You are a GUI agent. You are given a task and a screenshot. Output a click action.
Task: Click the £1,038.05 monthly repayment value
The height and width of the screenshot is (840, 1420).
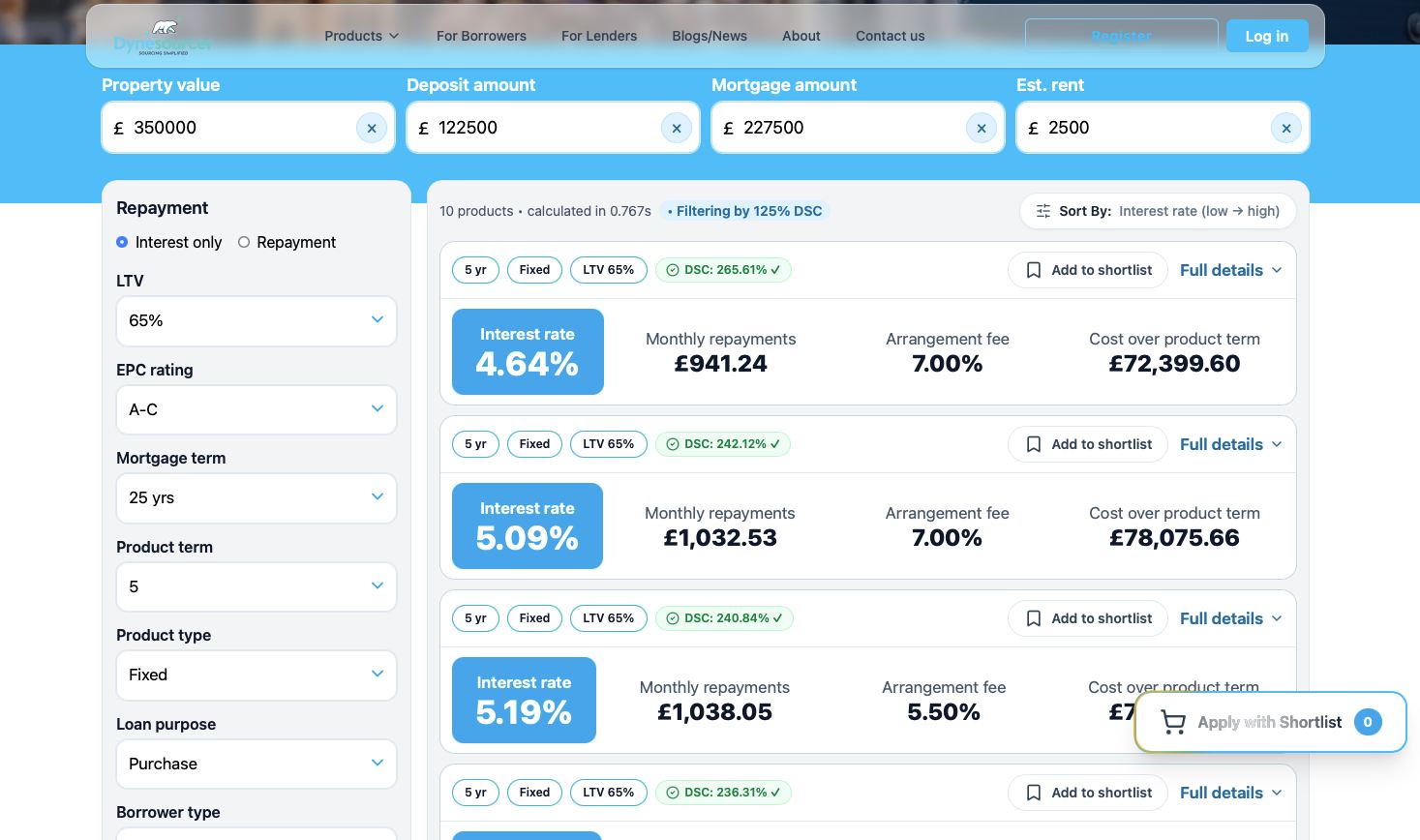(714, 712)
